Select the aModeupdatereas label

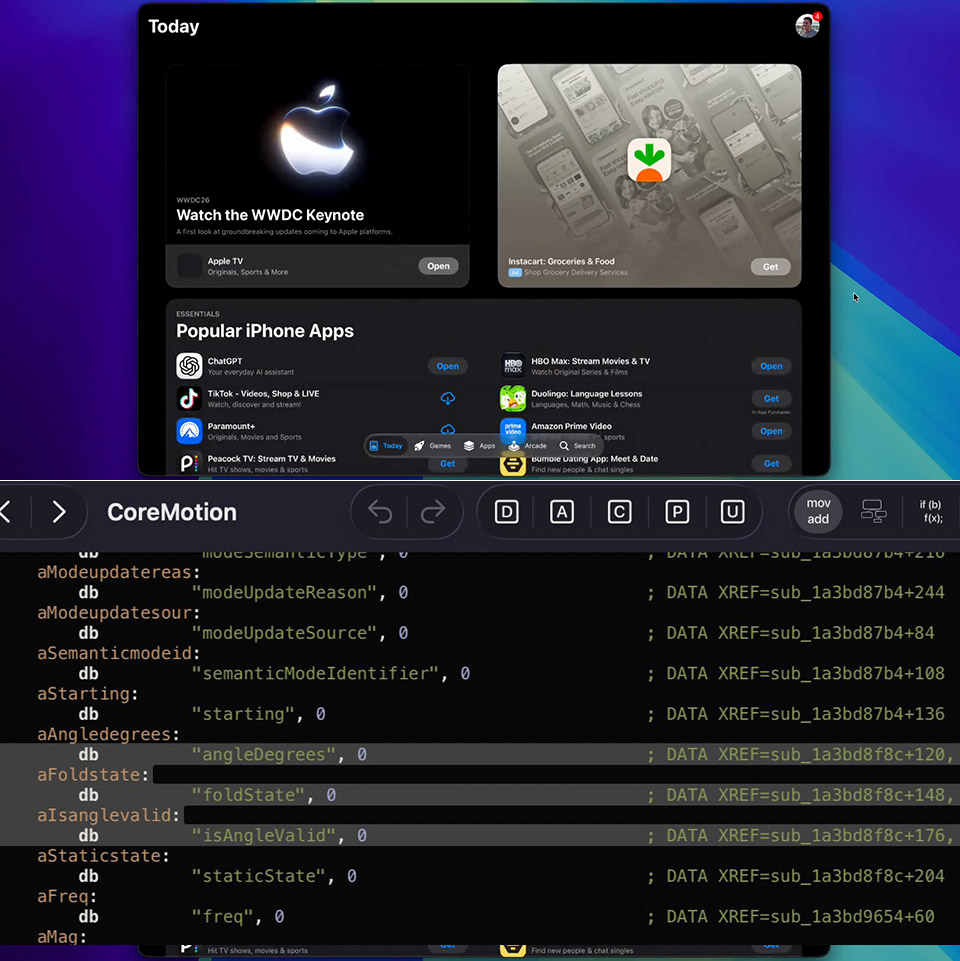pyautogui.click(x=118, y=572)
